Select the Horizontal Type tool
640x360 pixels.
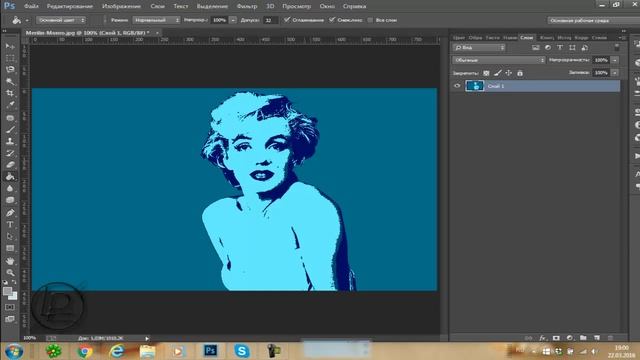10,224
